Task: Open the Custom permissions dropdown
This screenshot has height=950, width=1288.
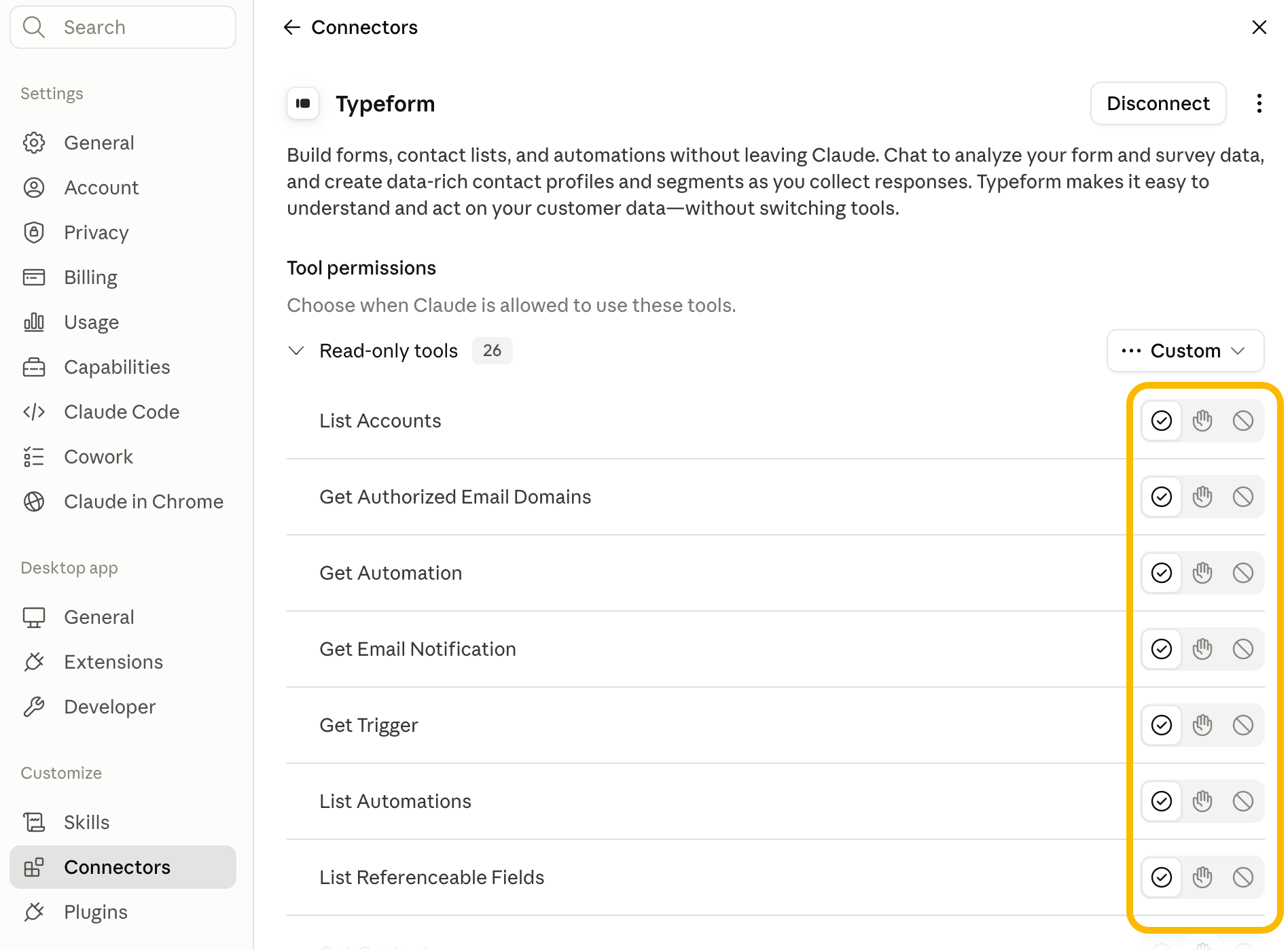Action: (x=1185, y=351)
